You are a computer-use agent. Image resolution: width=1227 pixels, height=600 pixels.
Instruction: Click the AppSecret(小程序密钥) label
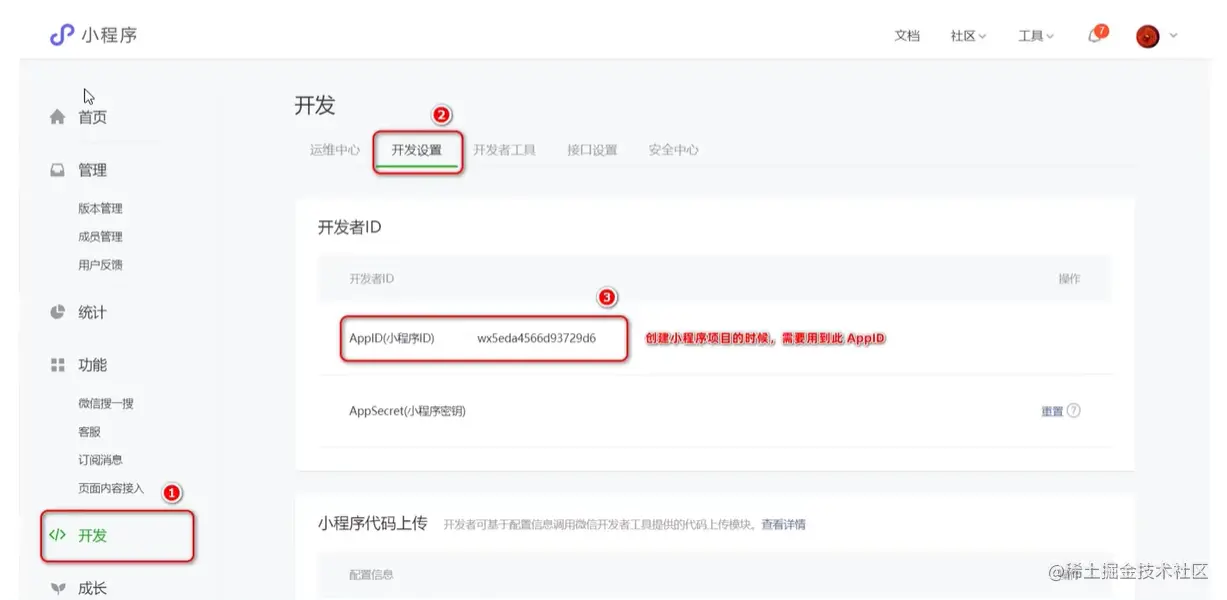pos(407,411)
